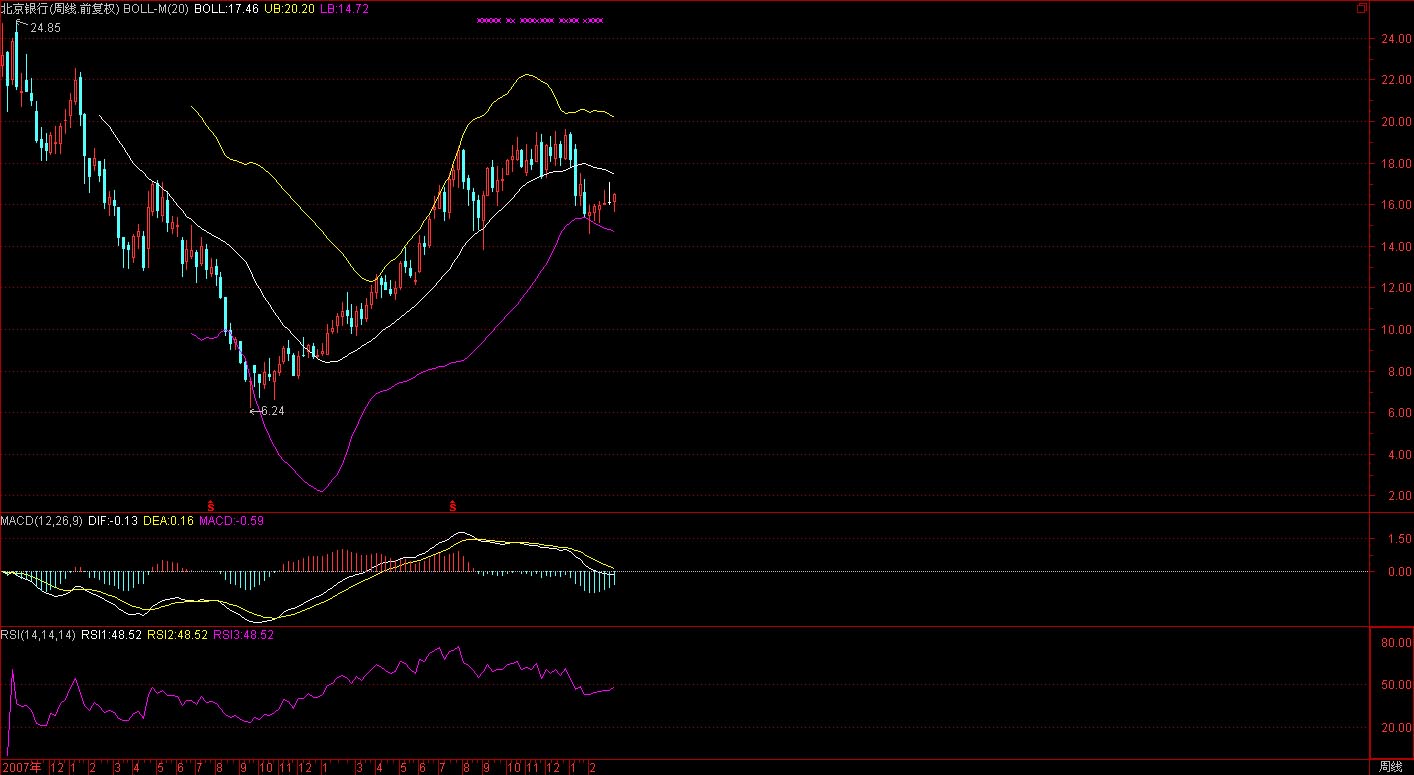Screen dimensions: 1414x775
Task: Click the yellow UB:20.20 value
Action: pos(290,8)
